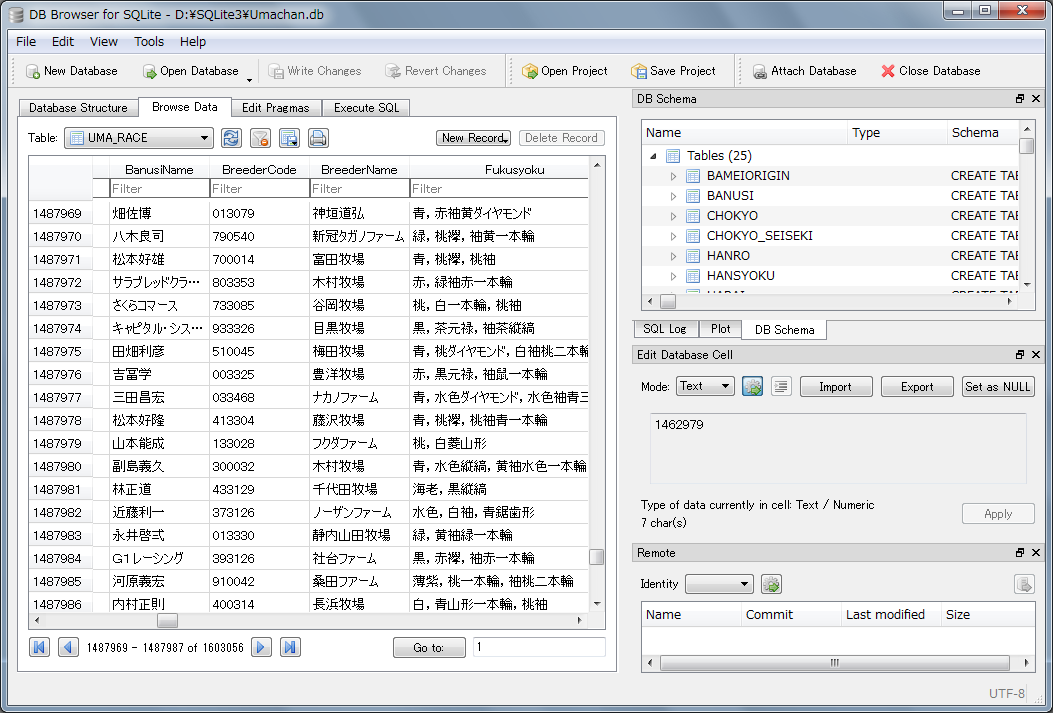This screenshot has height=713, width=1053.
Task: Close the DB Schema panel
Action: [1036, 99]
